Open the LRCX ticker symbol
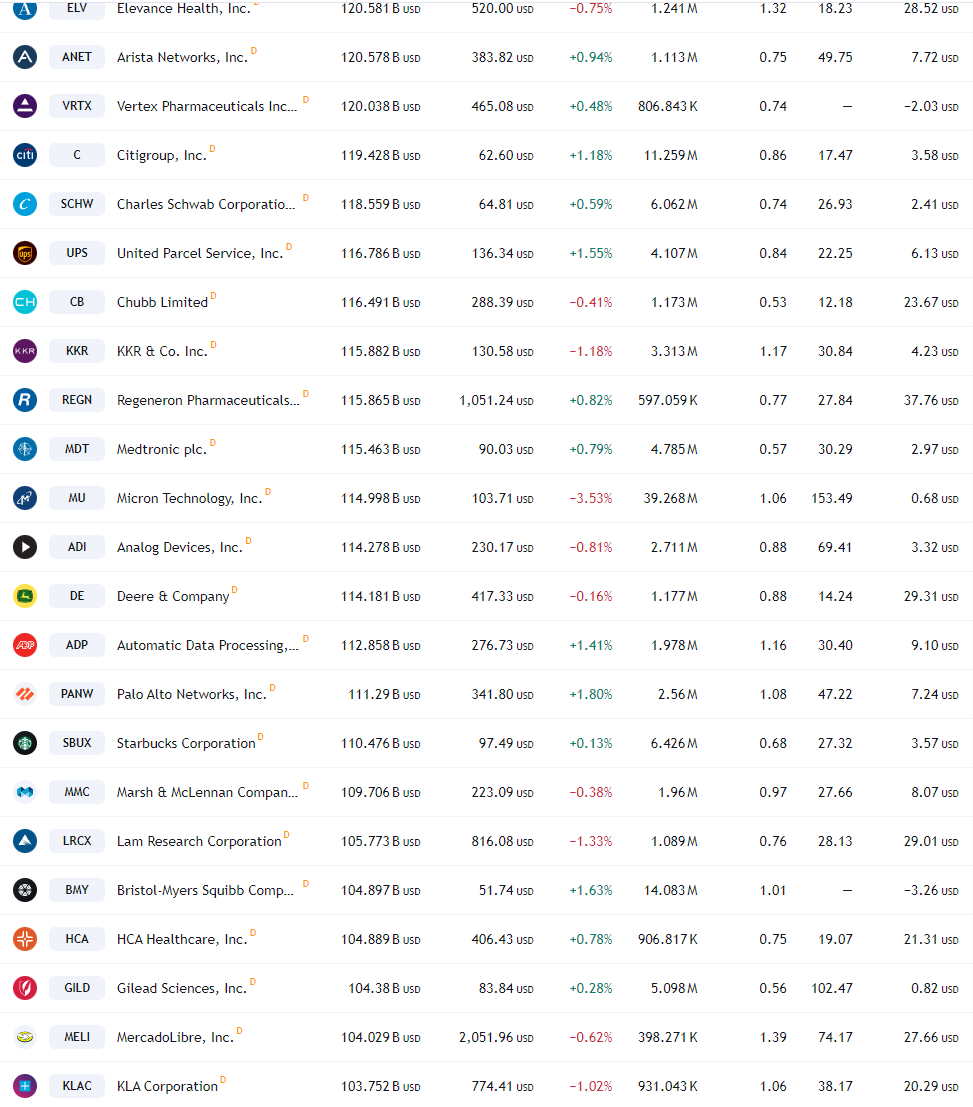Screen dimensions: 973x1107 click(x=77, y=841)
